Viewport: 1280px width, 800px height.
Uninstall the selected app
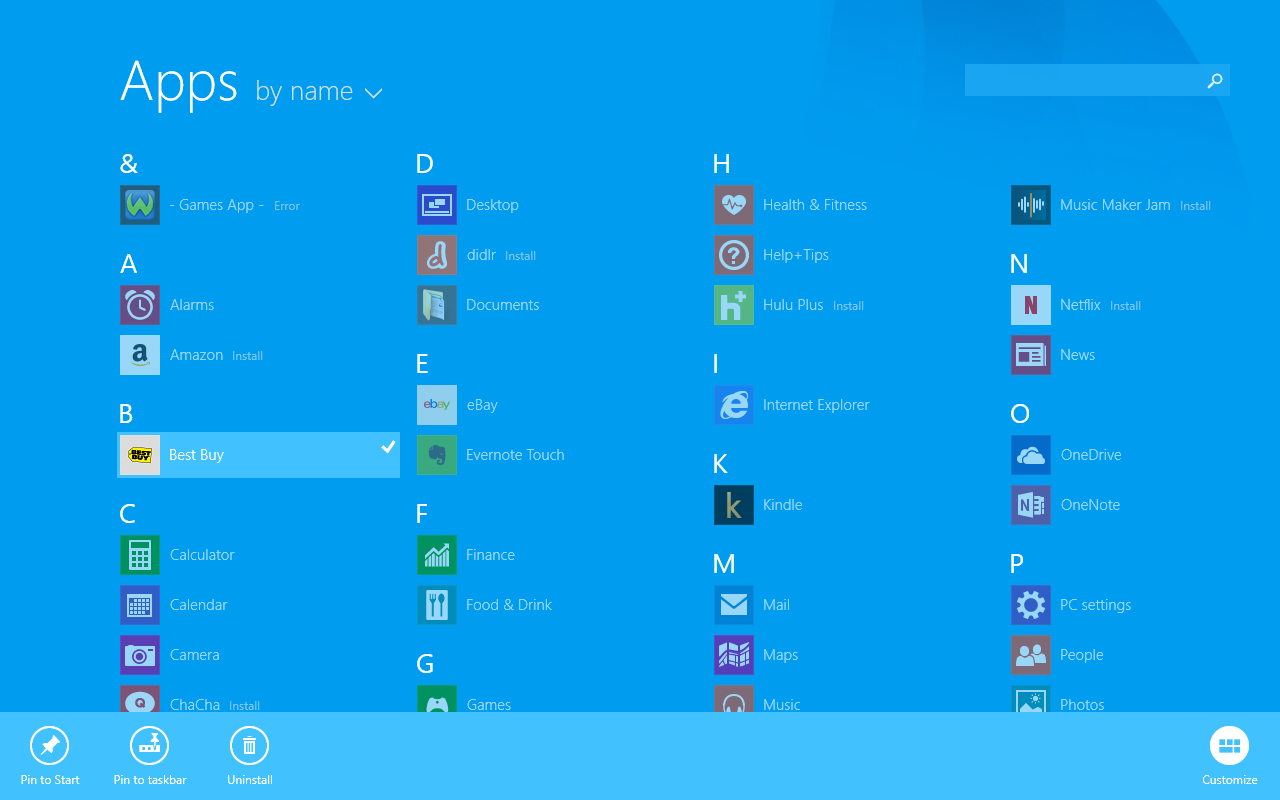pos(250,756)
